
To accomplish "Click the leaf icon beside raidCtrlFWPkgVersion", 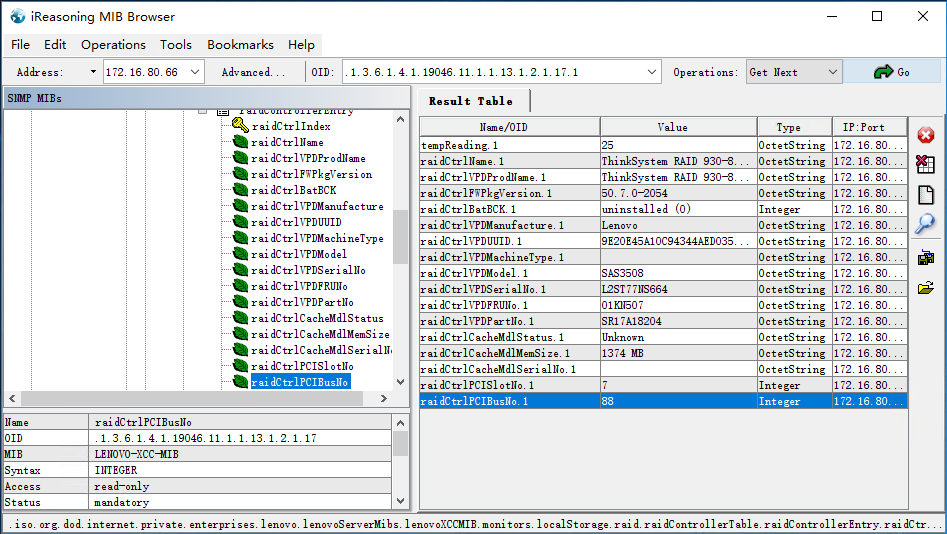I will coord(240,174).
